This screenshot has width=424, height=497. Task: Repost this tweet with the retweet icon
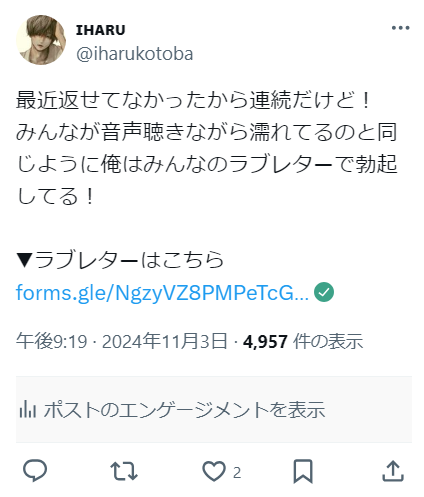coord(124,471)
